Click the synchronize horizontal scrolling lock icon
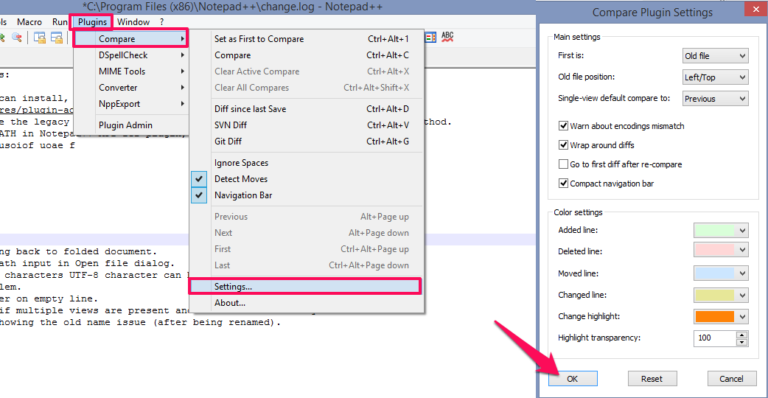Viewport: 768px width, 398px height. coord(57,38)
